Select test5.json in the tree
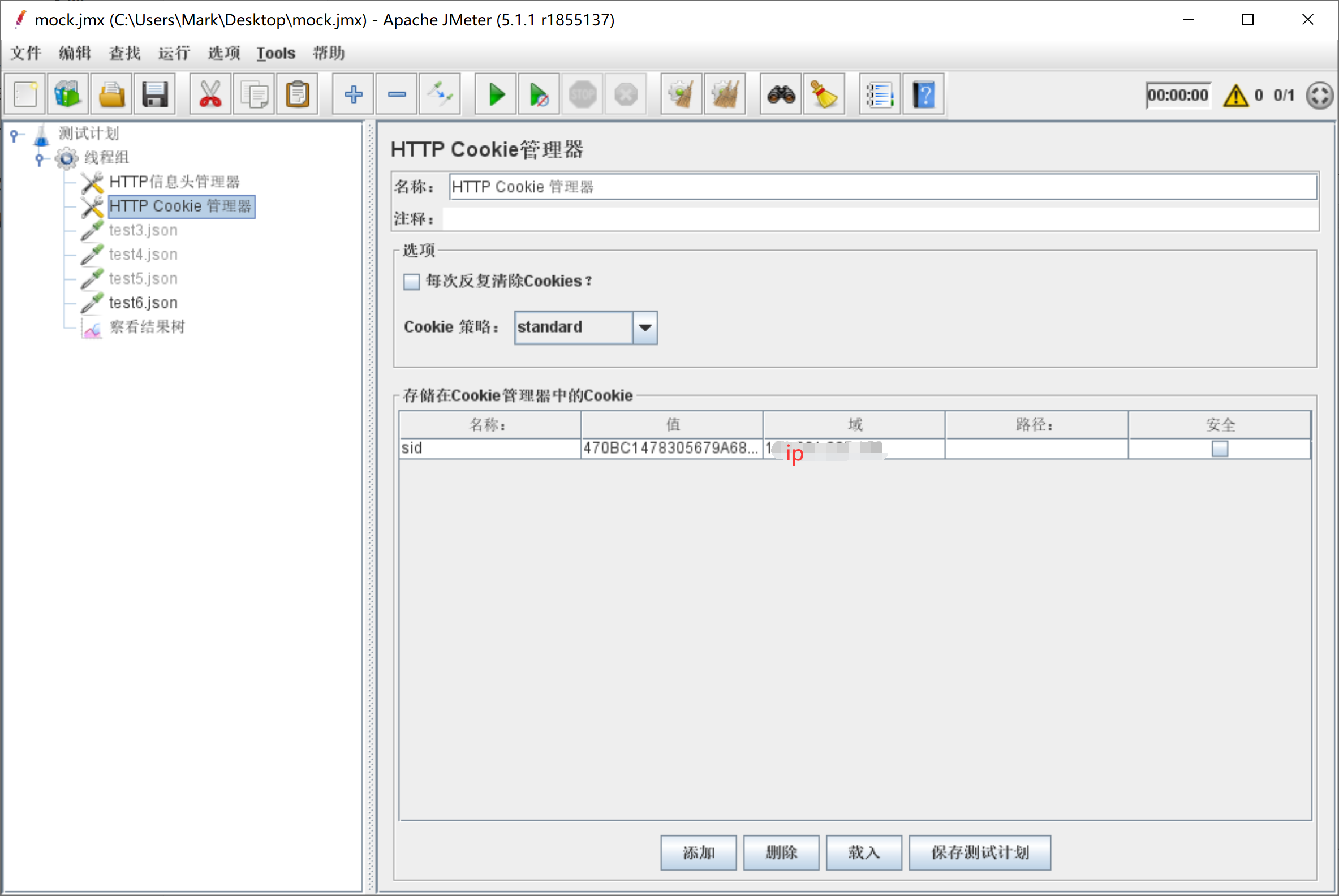 [144, 279]
